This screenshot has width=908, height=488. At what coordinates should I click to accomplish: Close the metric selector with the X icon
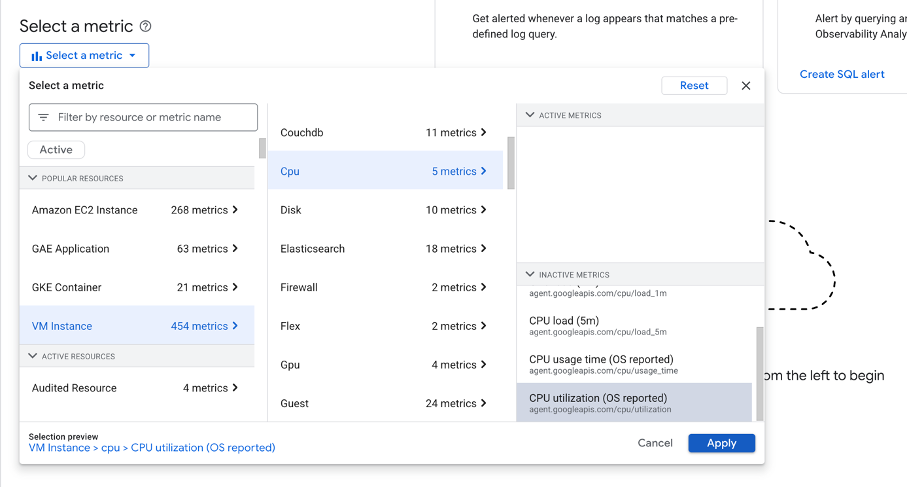tap(745, 86)
